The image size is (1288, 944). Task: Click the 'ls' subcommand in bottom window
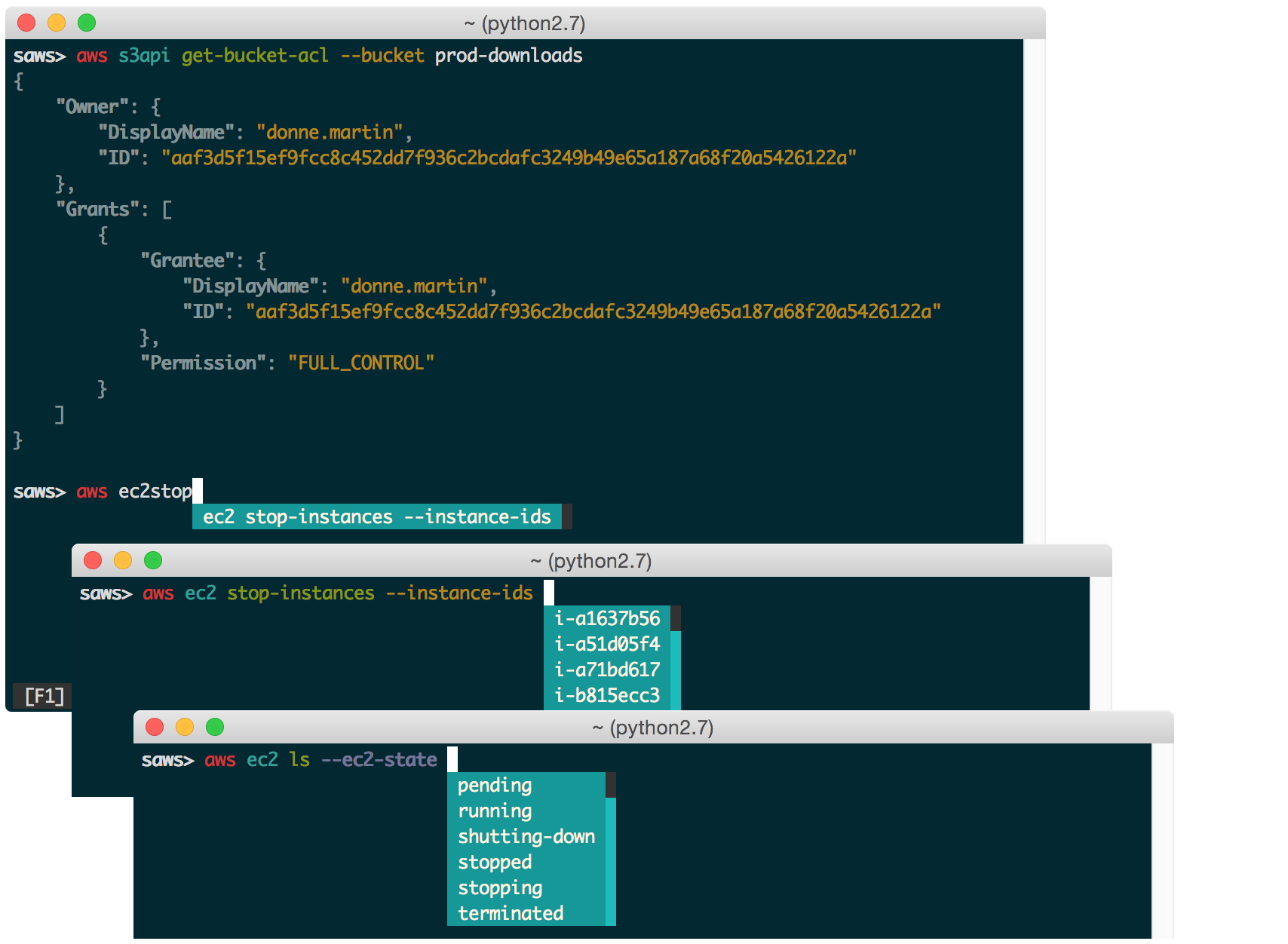click(299, 760)
